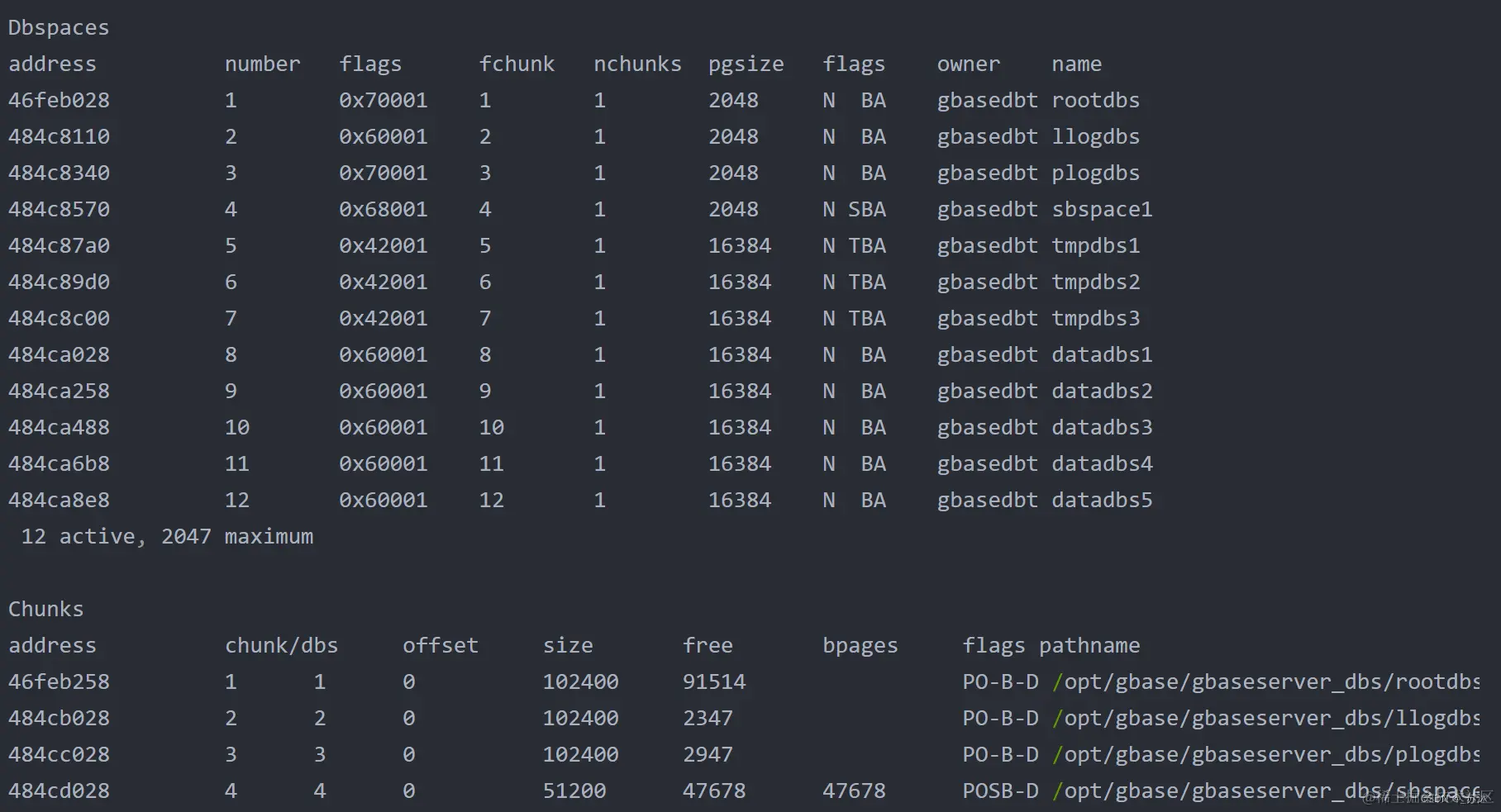Click free value 91514
This screenshot has height=812, width=1501.
(714, 682)
